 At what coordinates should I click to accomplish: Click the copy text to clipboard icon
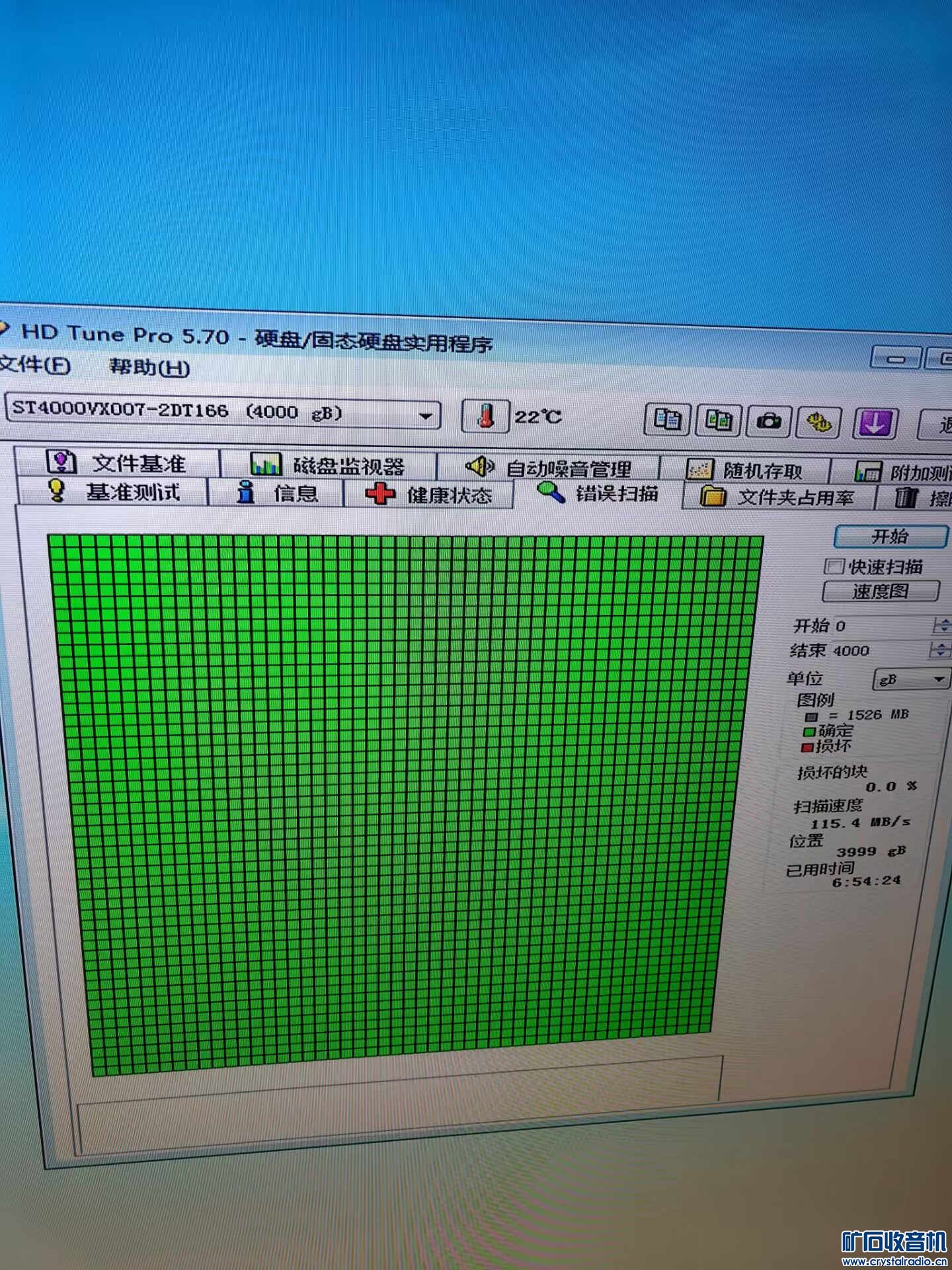pyautogui.click(x=668, y=420)
